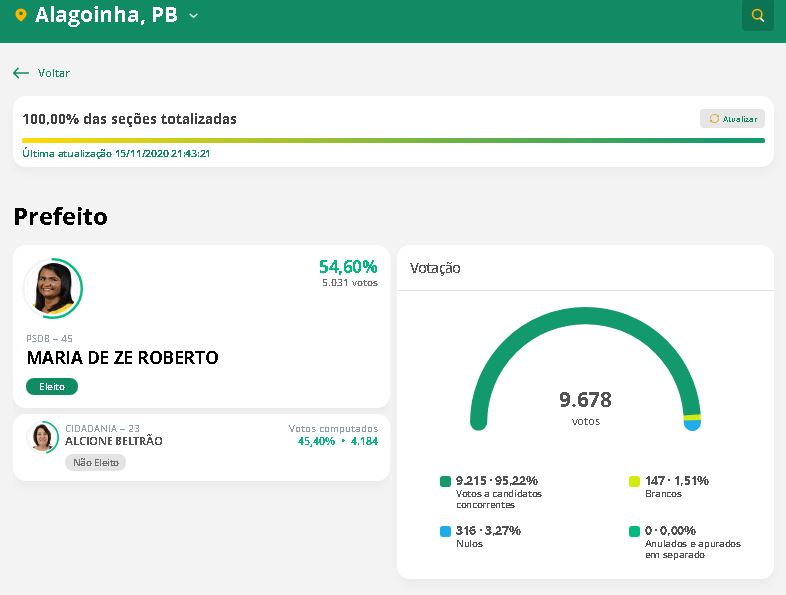Click the sections totalized progress bar

[393, 140]
